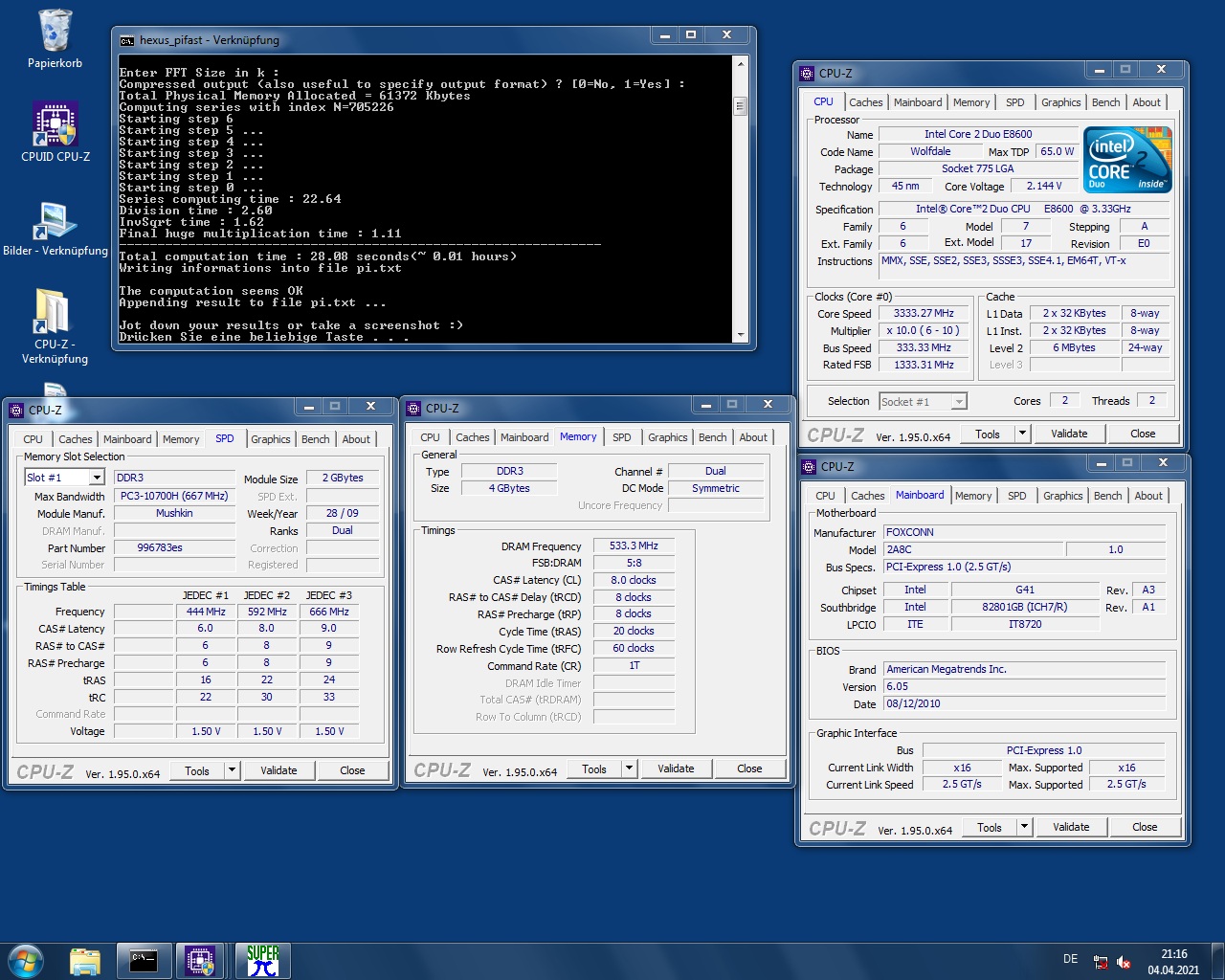
Task: Click Close in the Memory window
Action: click(x=749, y=768)
